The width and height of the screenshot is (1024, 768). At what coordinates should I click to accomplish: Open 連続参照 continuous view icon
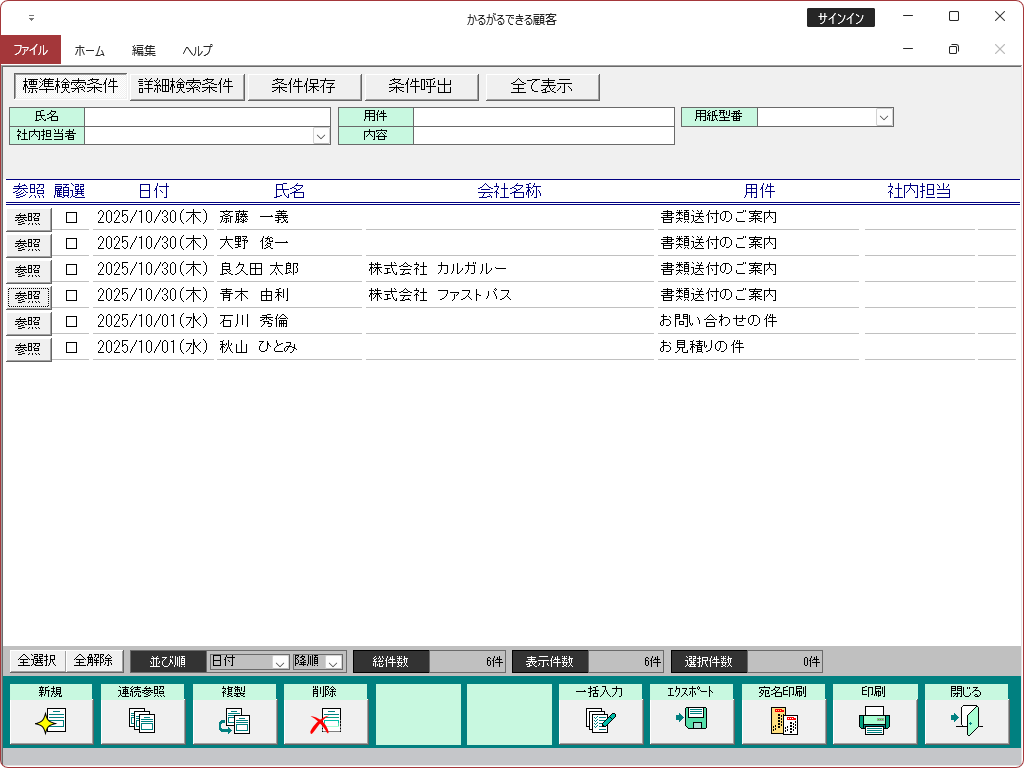[x=142, y=720]
